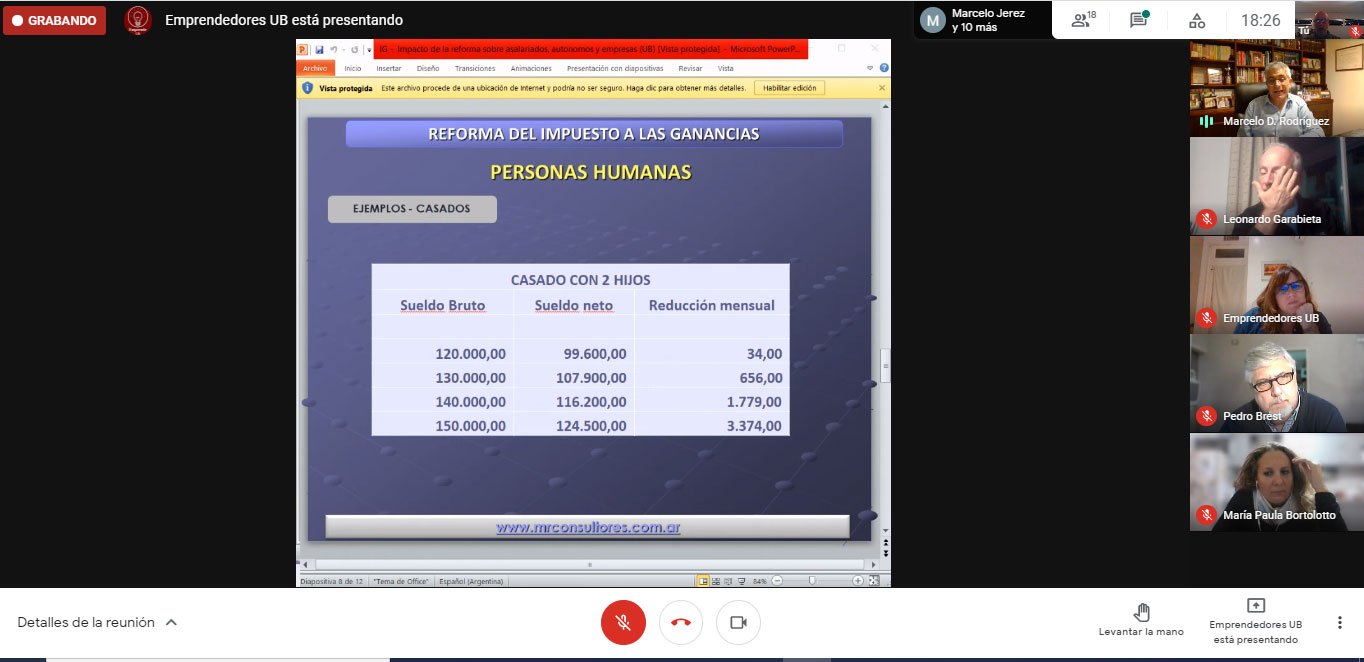The width and height of the screenshot is (1364, 662).
Task: Hang up with the red phone button
Action: tap(681, 622)
